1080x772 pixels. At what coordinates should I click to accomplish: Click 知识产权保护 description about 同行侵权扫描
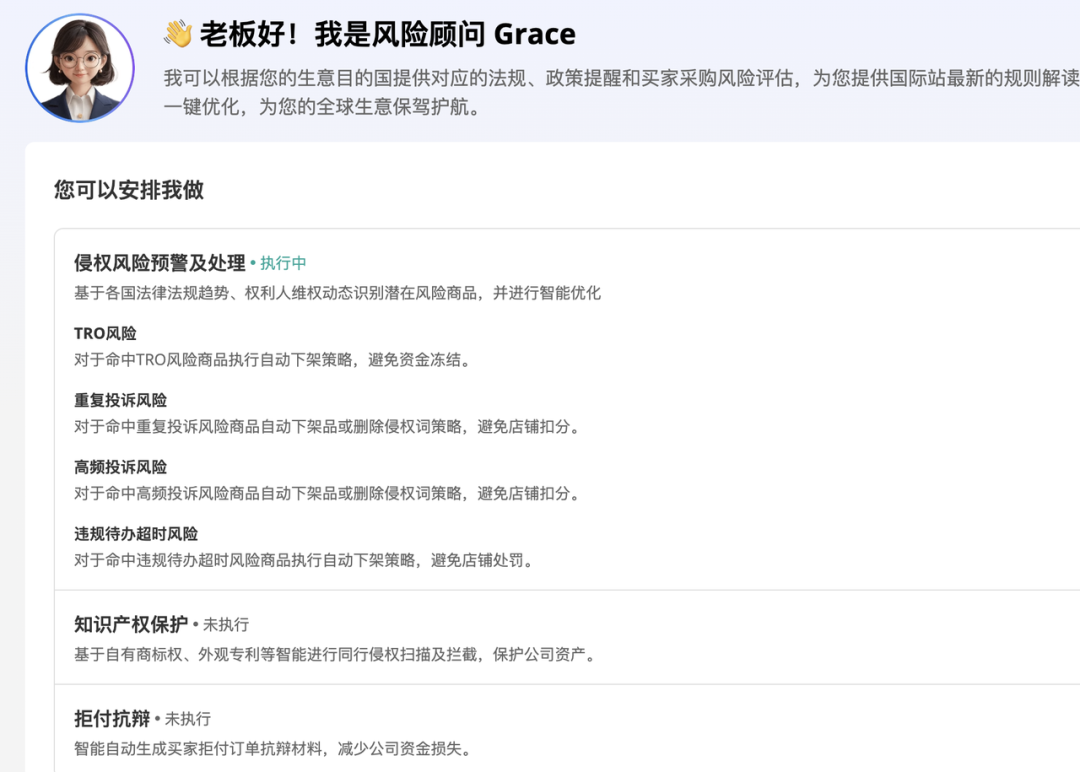[x=337, y=654]
